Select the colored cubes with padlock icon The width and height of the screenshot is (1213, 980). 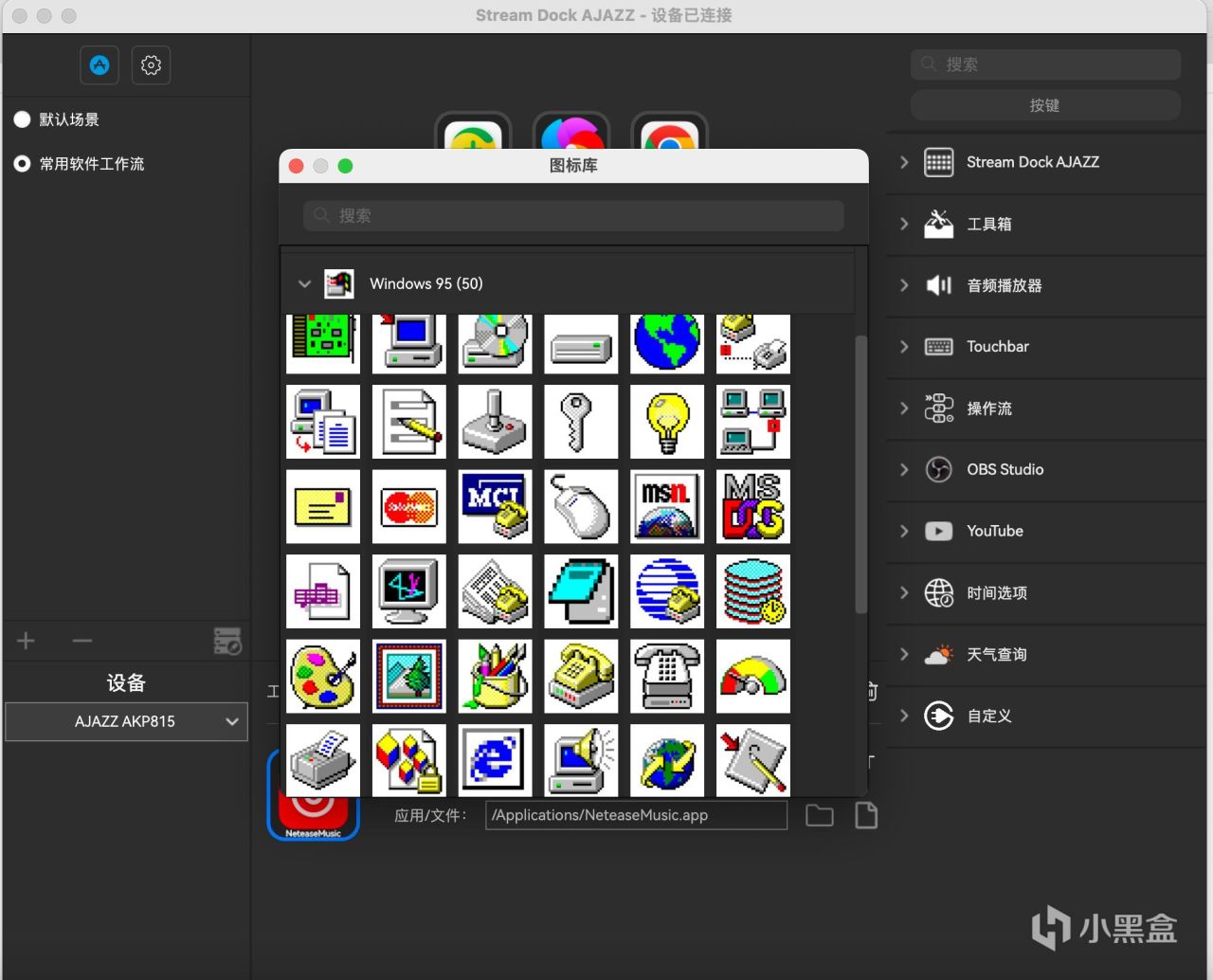pos(409,760)
